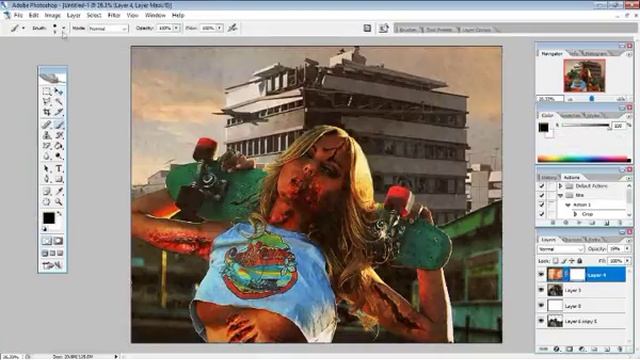The height and width of the screenshot is (360, 640).
Task: Expand the Crop step triangle
Action: (x=575, y=214)
